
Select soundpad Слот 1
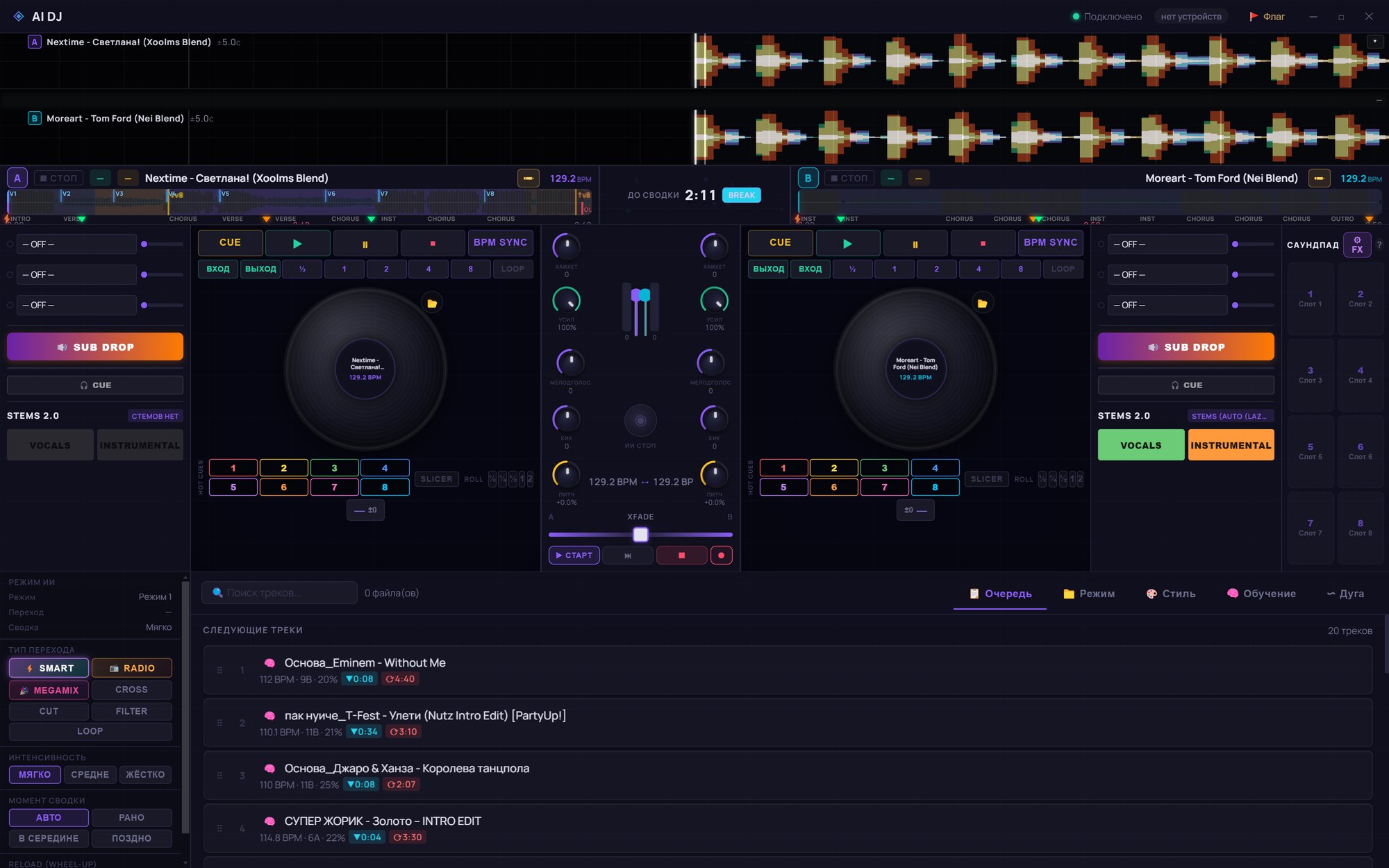tap(1311, 299)
